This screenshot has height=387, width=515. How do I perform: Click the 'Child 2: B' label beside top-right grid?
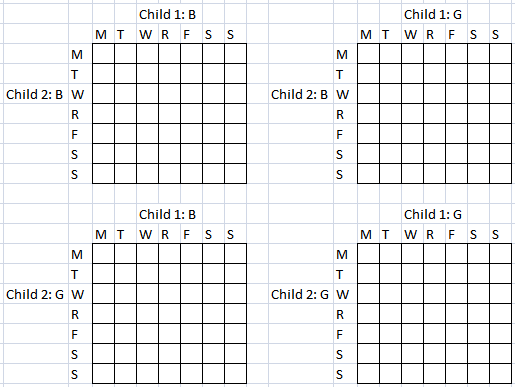(x=300, y=95)
